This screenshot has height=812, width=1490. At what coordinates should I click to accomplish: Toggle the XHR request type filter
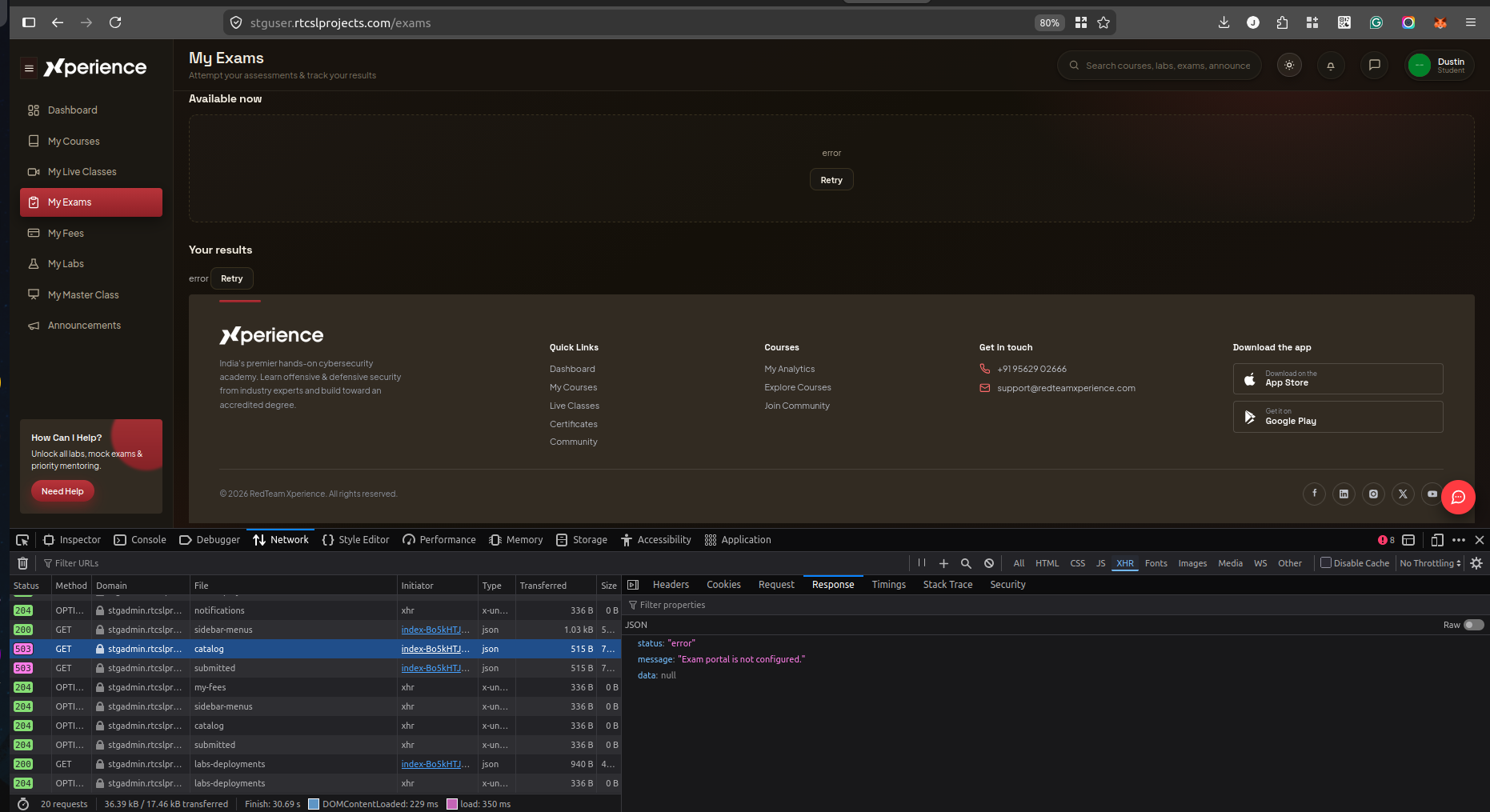point(1125,563)
